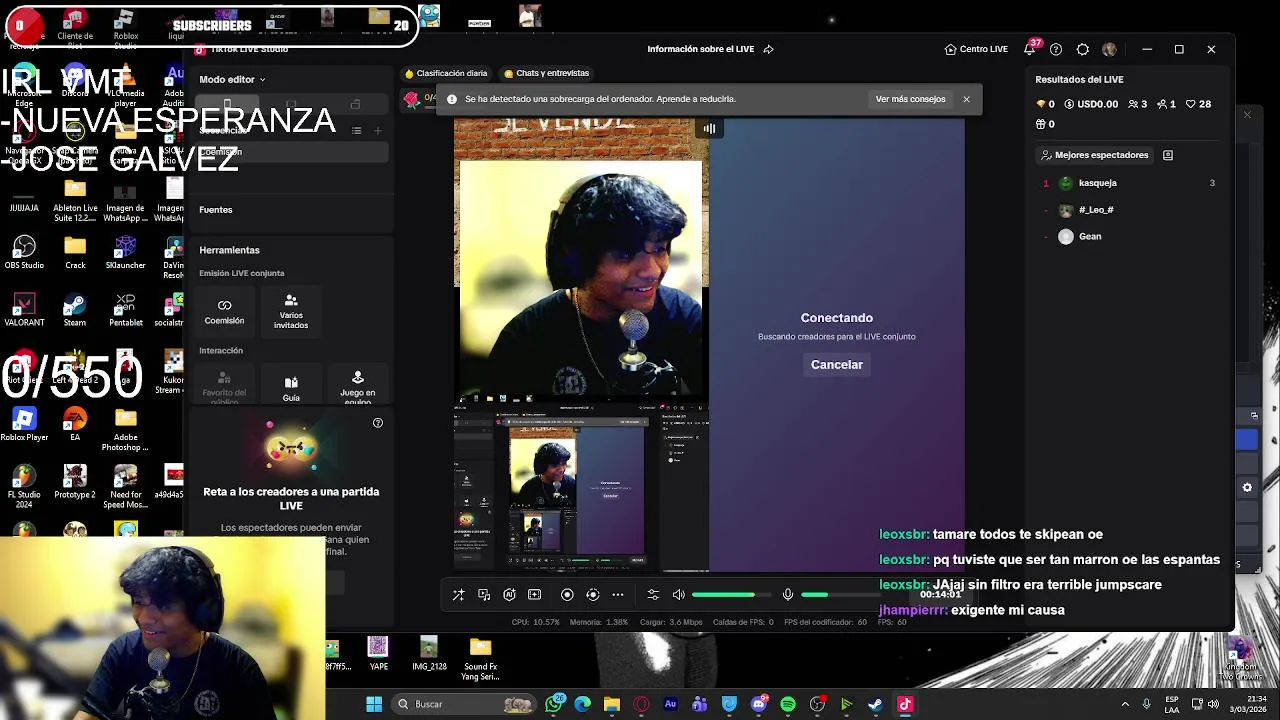
Task: Open Chats y entrevistas chip
Action: 546,73
